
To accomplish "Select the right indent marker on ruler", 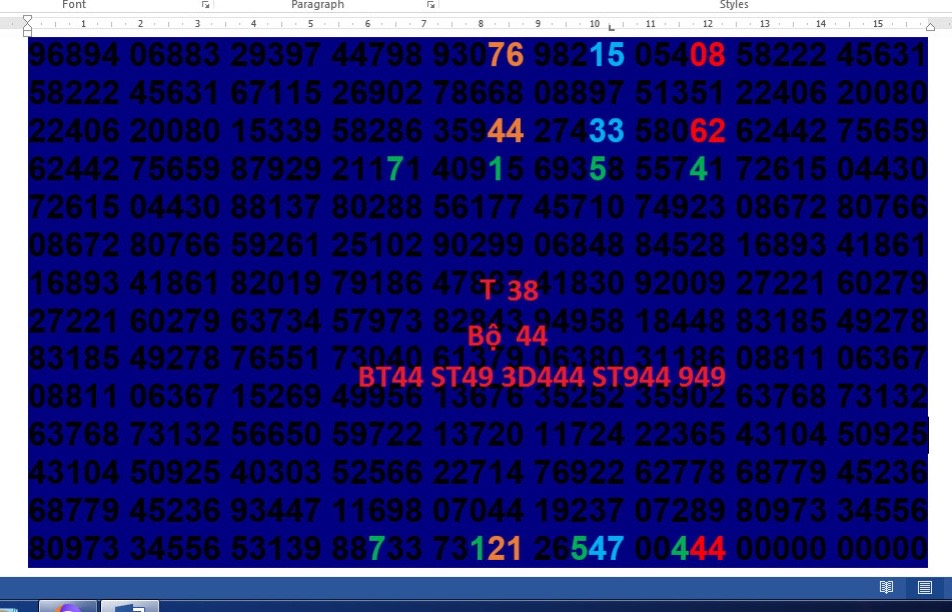I will 930,27.
